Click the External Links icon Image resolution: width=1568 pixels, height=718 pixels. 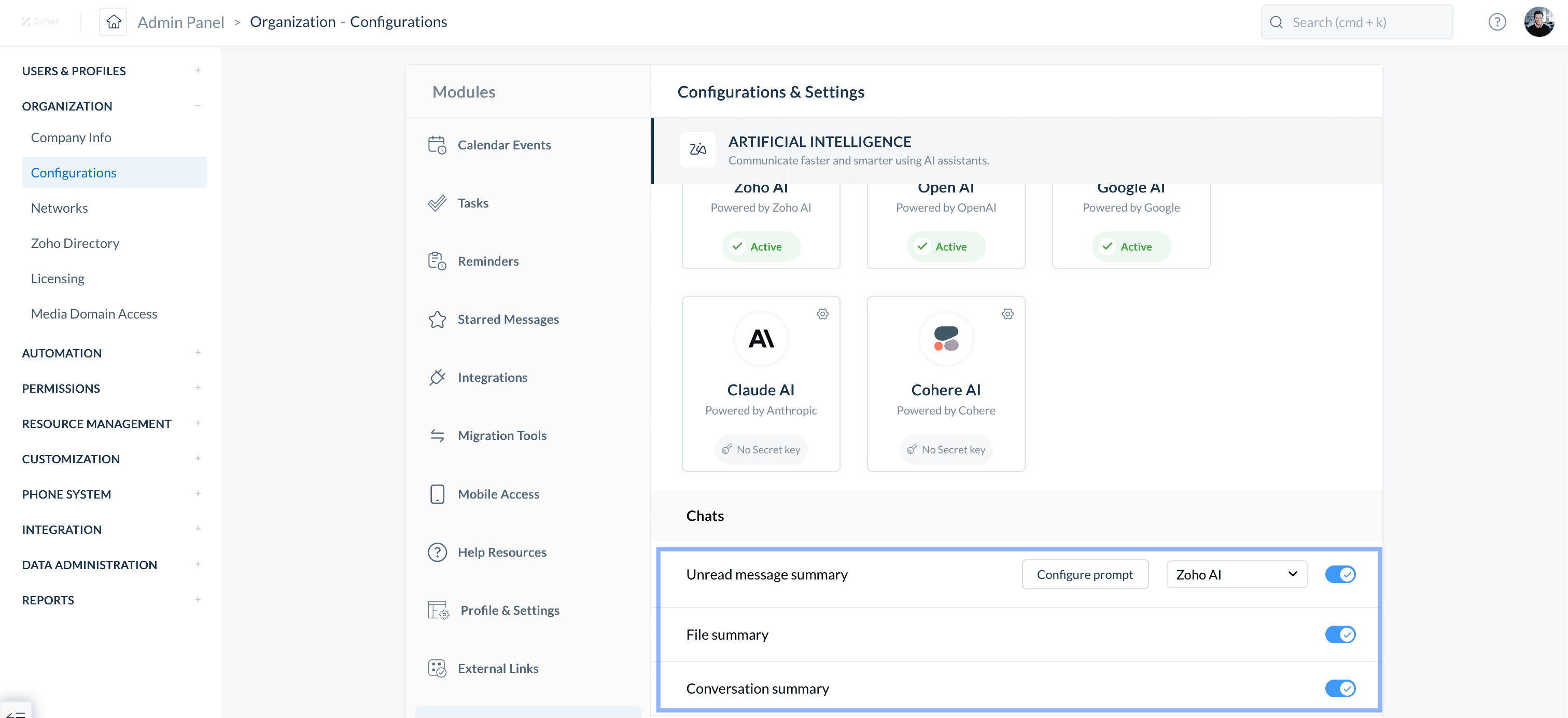pyautogui.click(x=437, y=669)
